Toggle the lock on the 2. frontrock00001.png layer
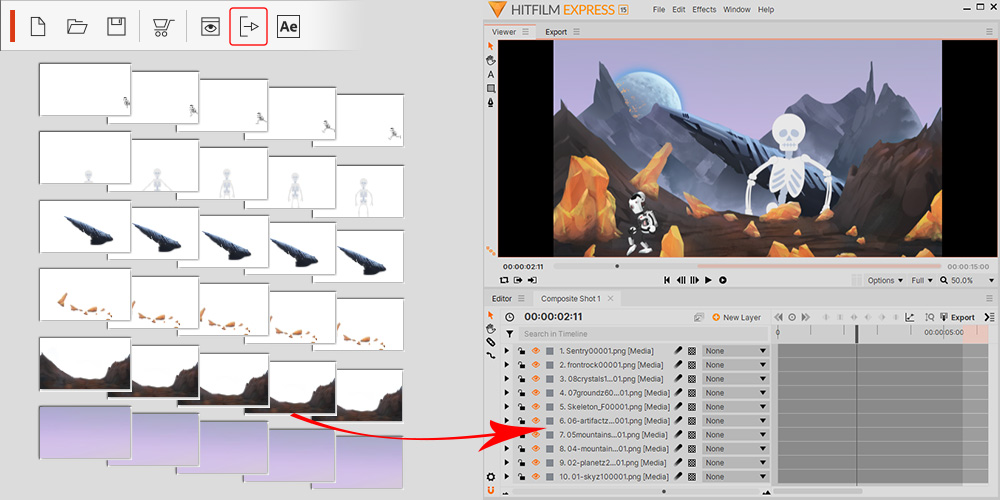This screenshot has width=1000, height=500. point(521,365)
